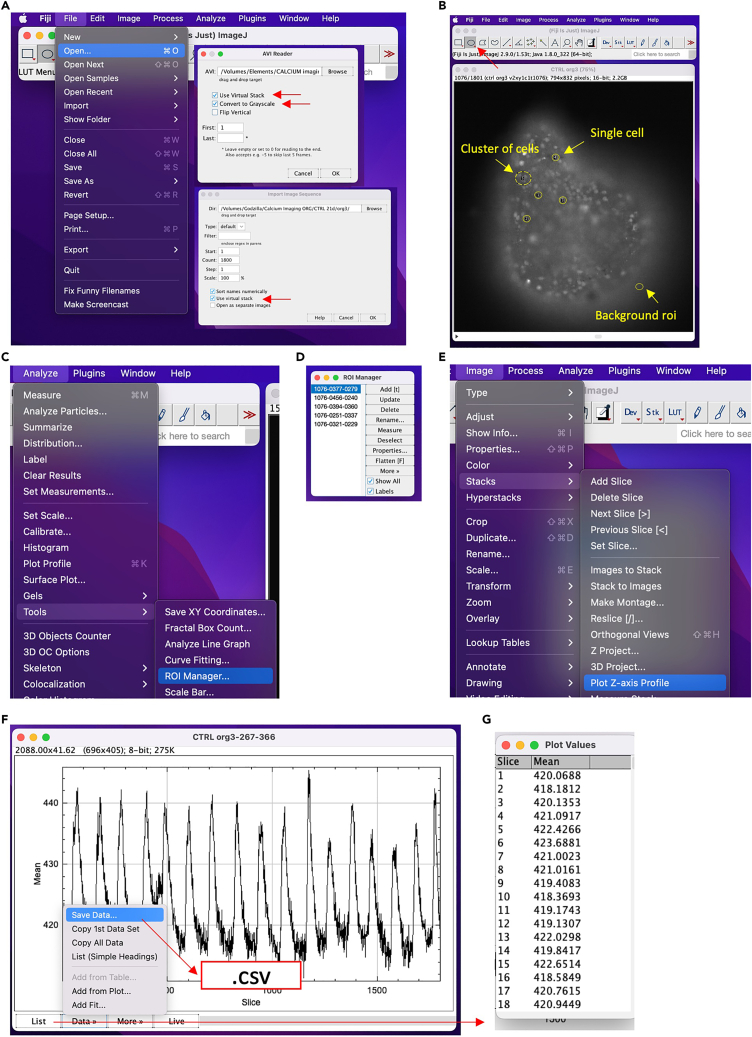Choose the Flood fill tool in panel B

coord(667,43)
